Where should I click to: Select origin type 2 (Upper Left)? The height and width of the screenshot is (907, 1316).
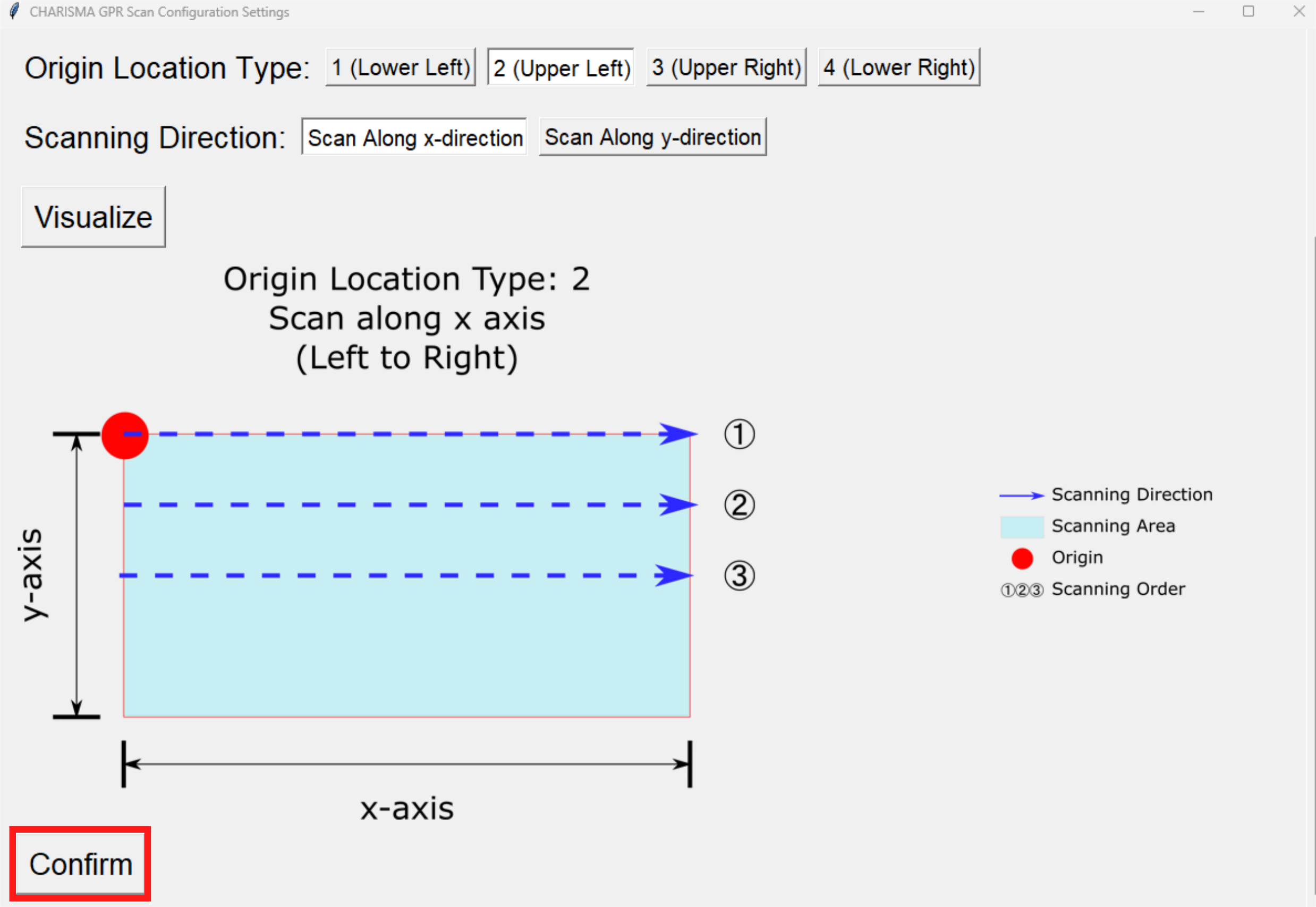click(x=561, y=67)
